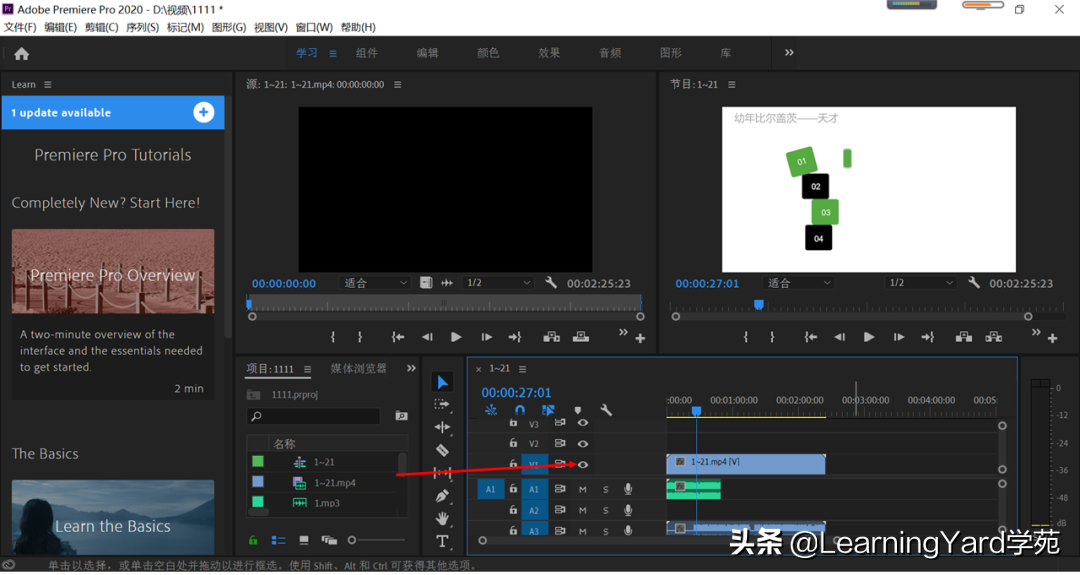Click 1 update available banner

click(113, 112)
